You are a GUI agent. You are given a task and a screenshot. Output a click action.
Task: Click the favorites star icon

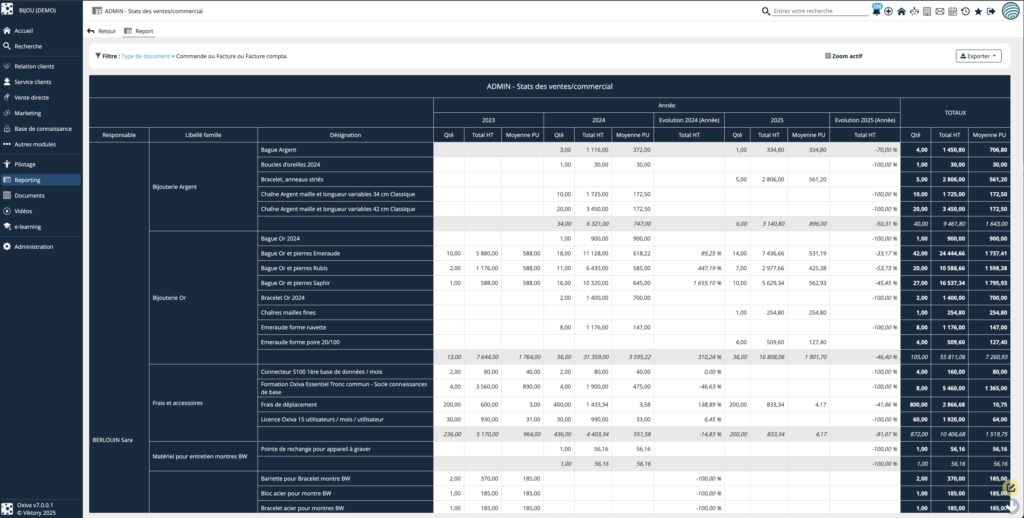(977, 11)
